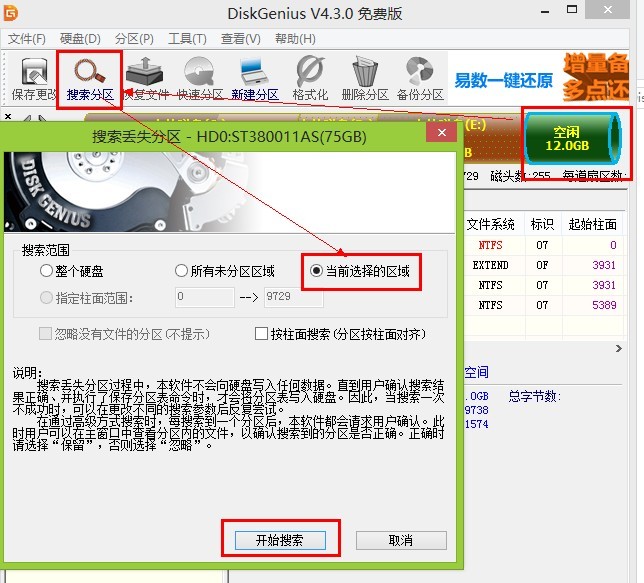644x583 pixels.
Task: Select the NTFS row with start cylinder 5389
Action: pos(544,305)
